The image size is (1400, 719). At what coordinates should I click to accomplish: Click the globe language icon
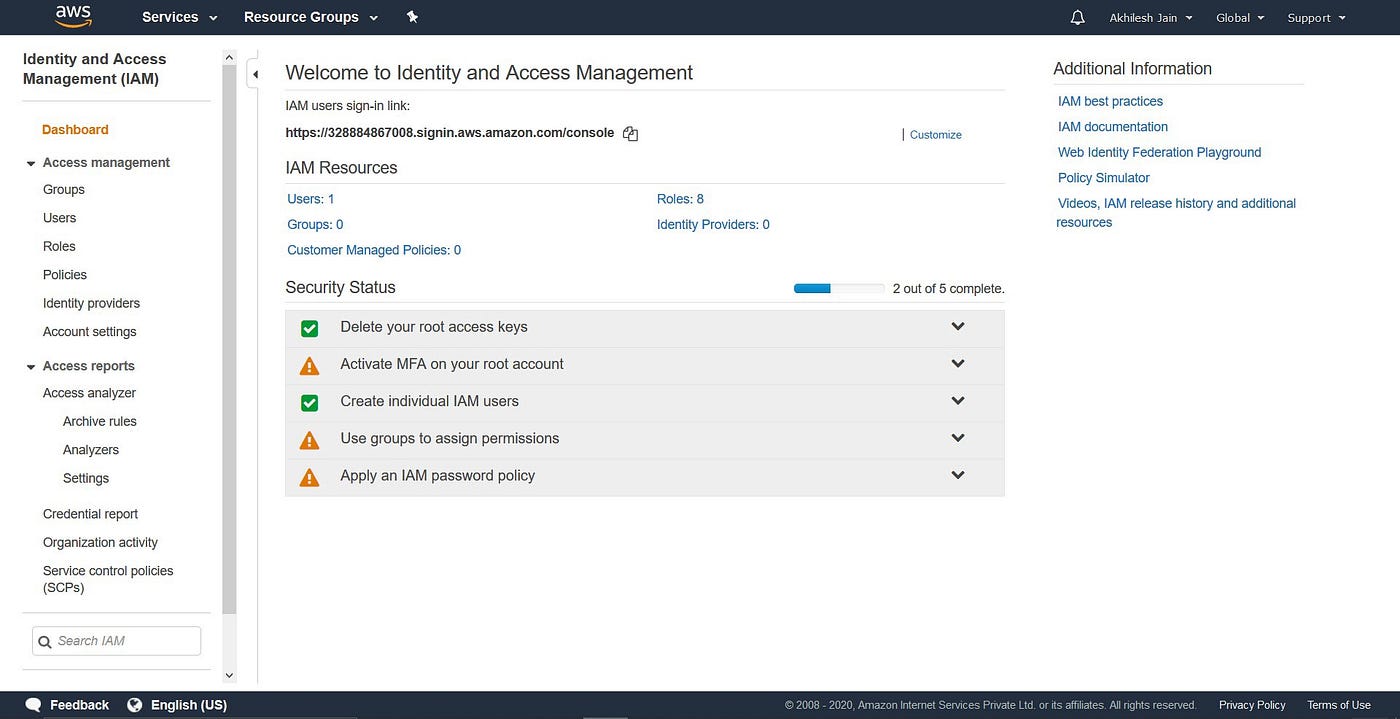coord(135,705)
